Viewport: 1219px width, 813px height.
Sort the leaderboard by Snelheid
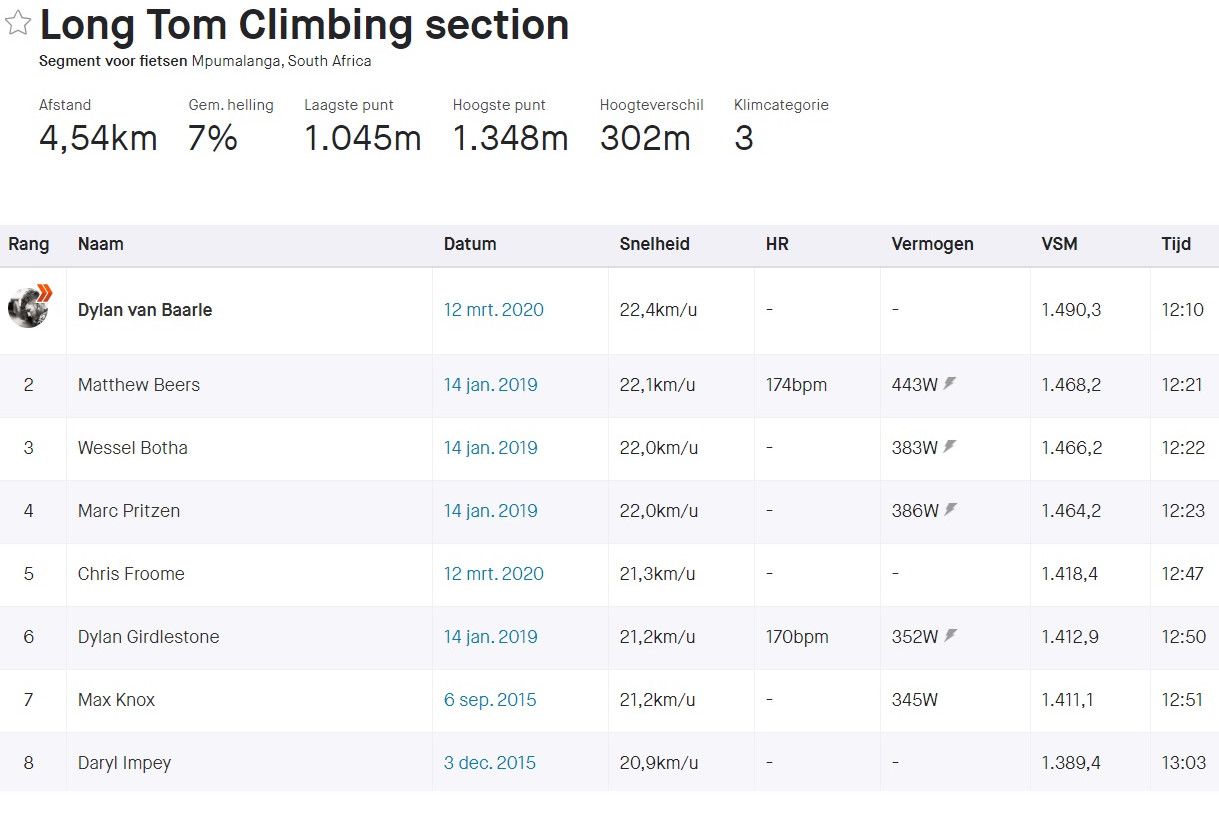pos(654,244)
